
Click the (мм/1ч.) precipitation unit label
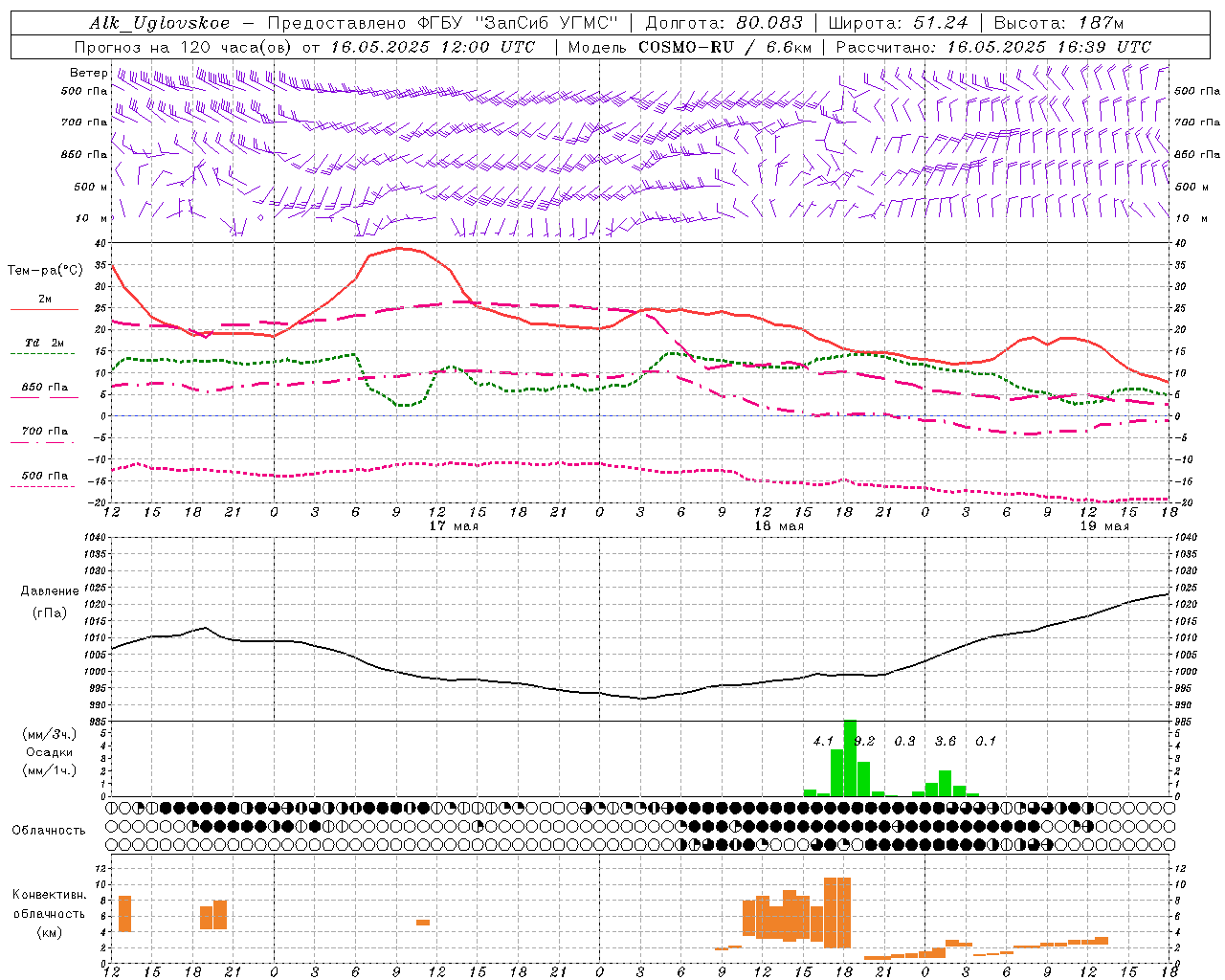(50, 770)
